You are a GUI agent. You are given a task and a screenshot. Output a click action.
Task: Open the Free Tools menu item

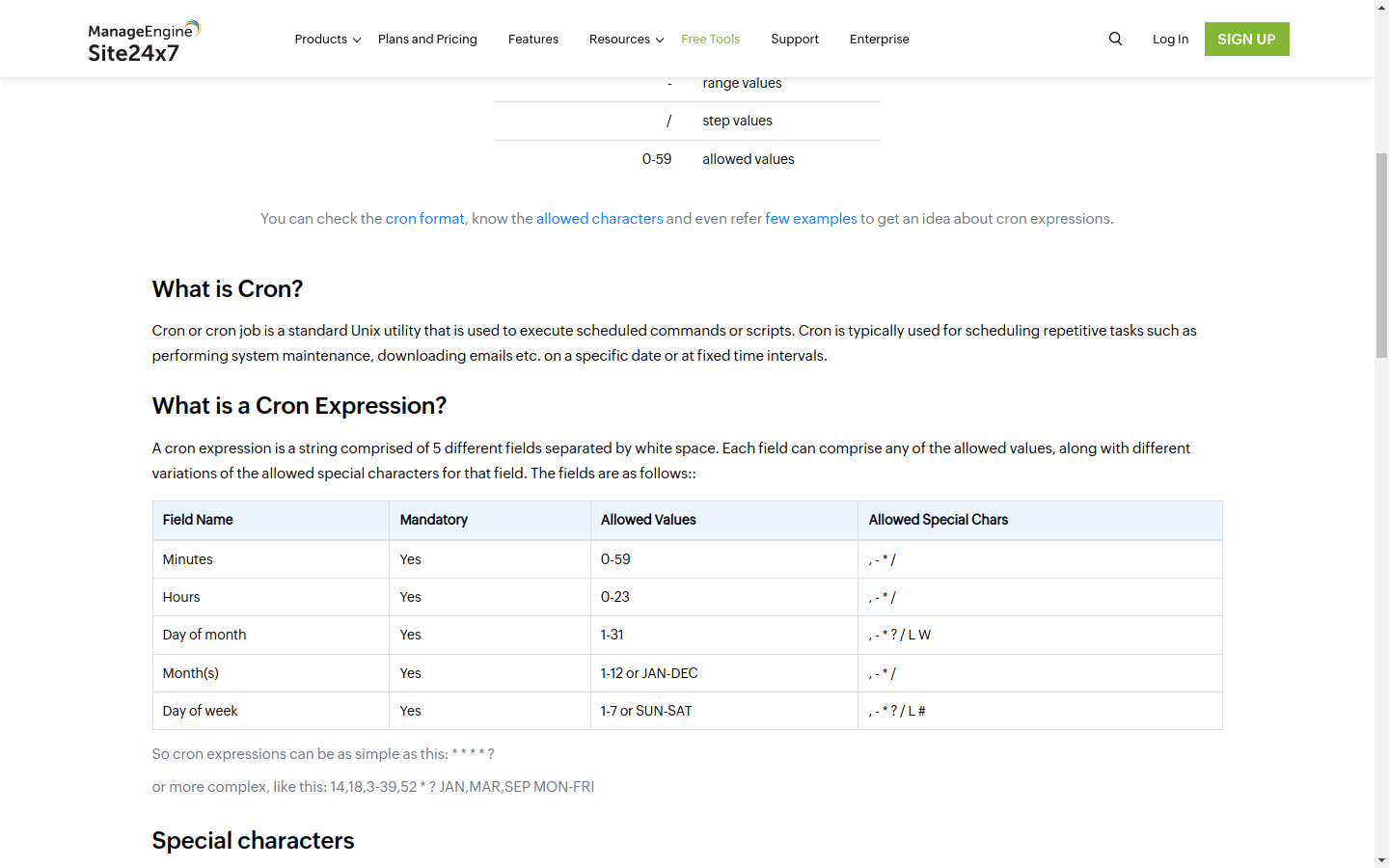pyautogui.click(x=711, y=39)
